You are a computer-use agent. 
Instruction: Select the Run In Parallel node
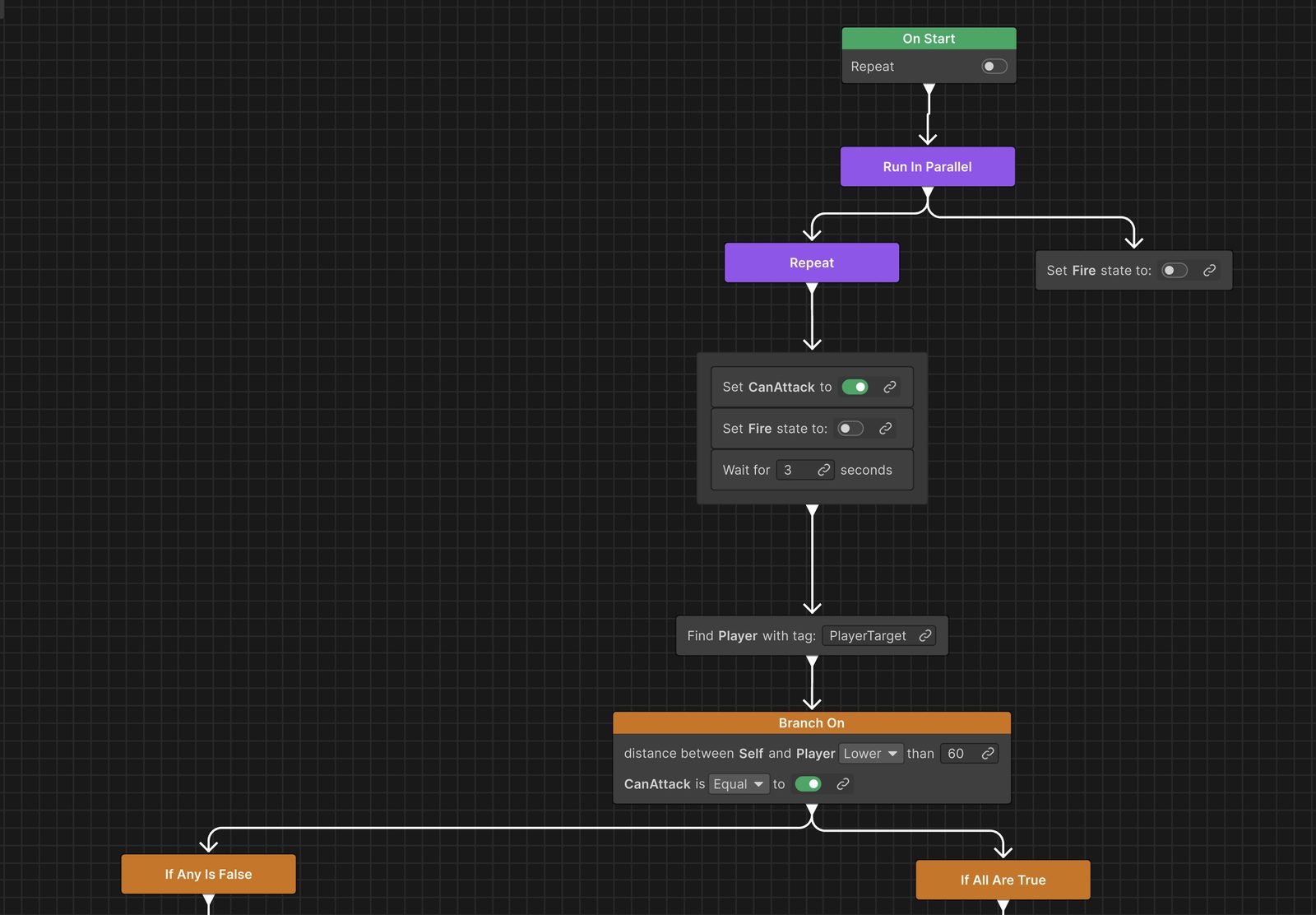[928, 167]
